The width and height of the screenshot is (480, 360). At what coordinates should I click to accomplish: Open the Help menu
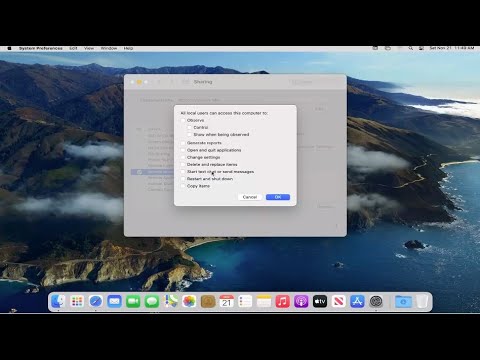click(x=128, y=48)
